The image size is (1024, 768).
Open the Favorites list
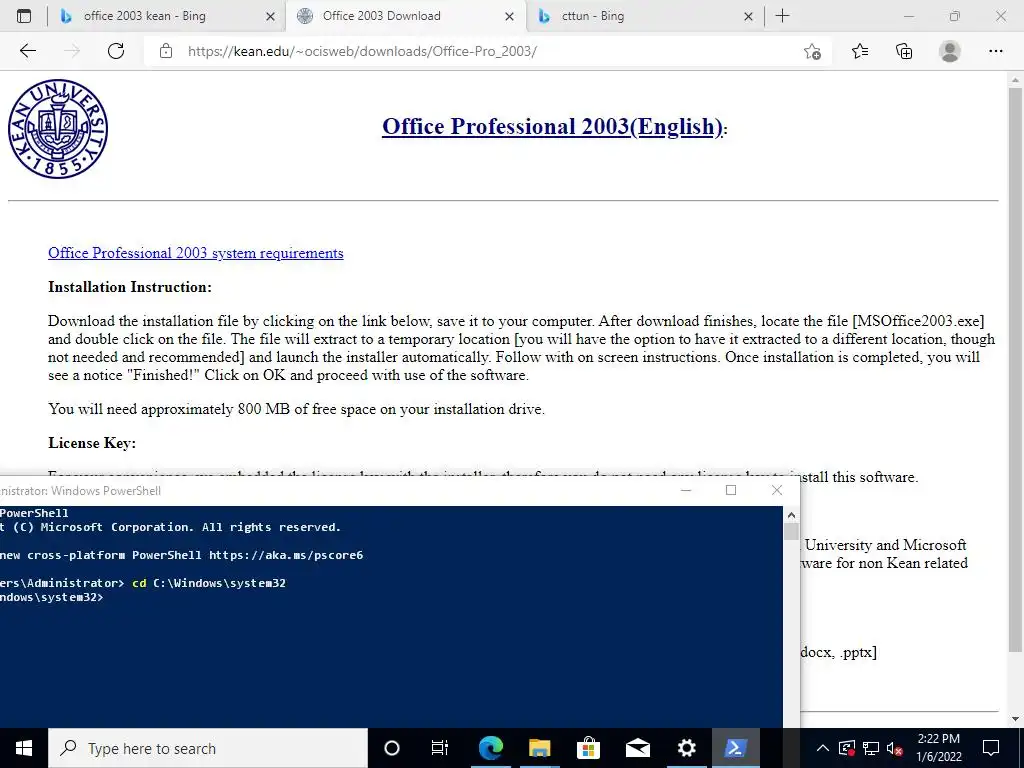coord(860,51)
